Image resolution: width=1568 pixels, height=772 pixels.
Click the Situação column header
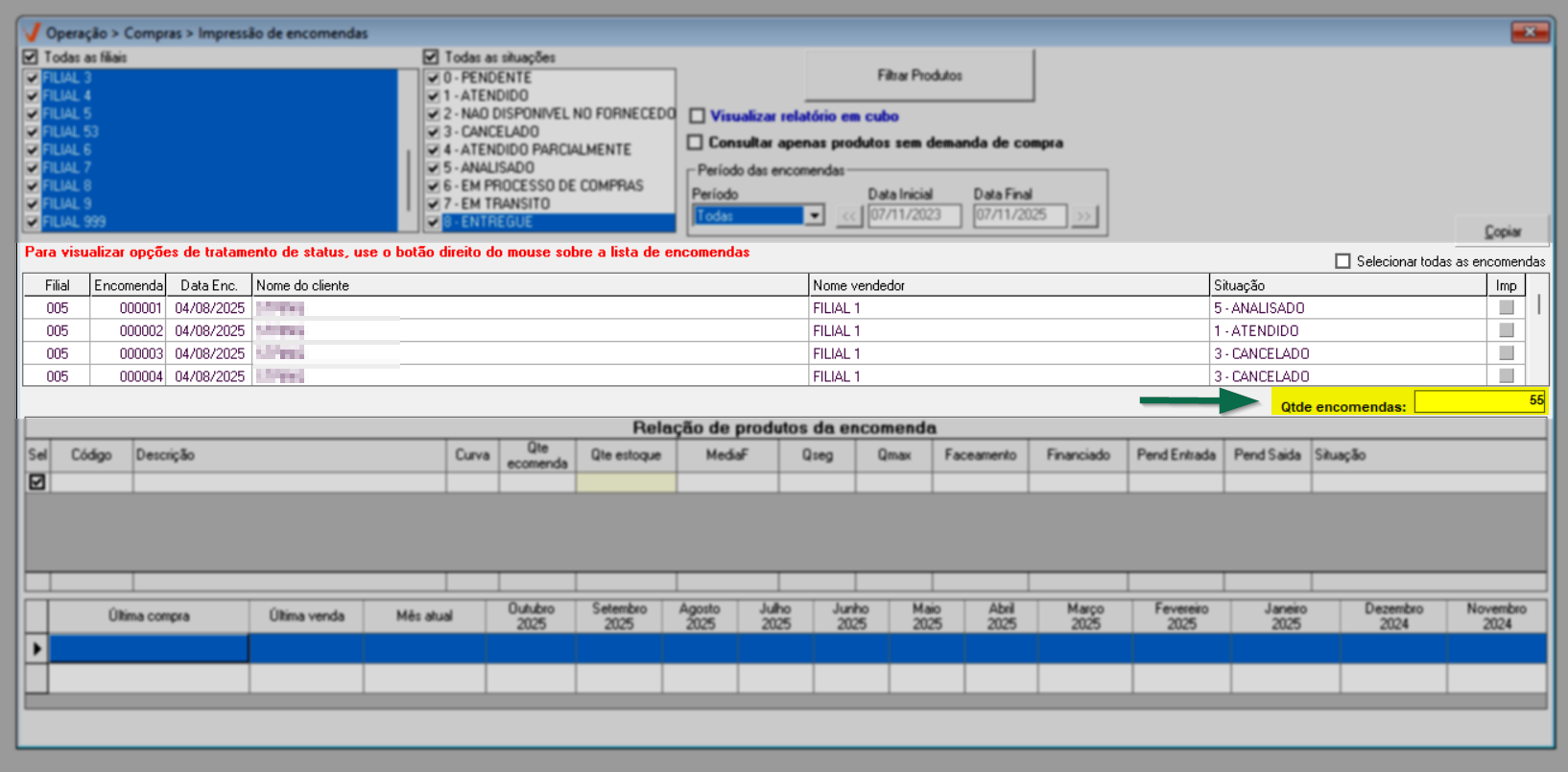pos(1346,285)
